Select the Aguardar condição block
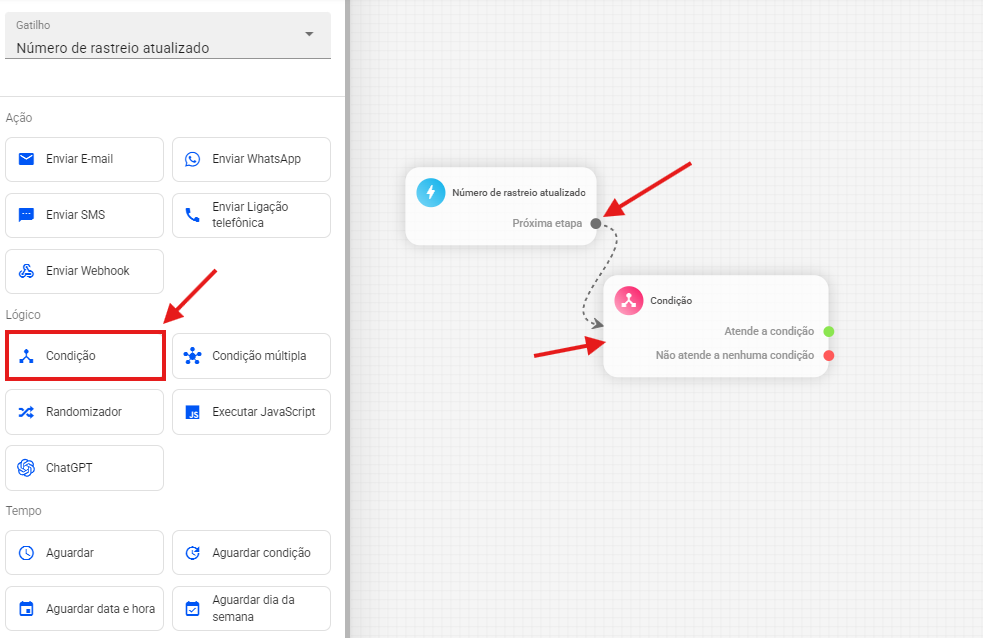 pyautogui.click(x=251, y=553)
